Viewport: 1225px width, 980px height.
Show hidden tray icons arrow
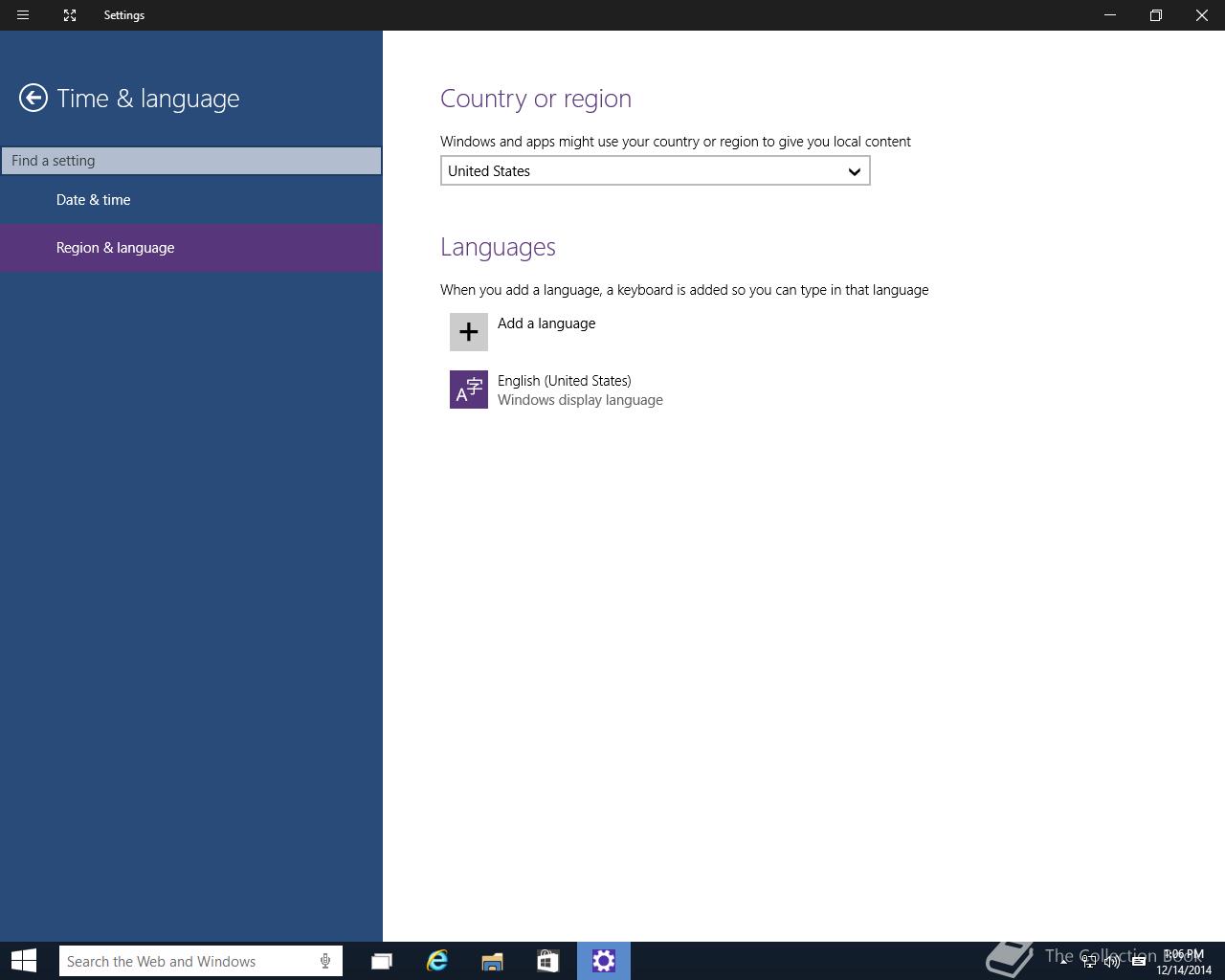[1063, 961]
